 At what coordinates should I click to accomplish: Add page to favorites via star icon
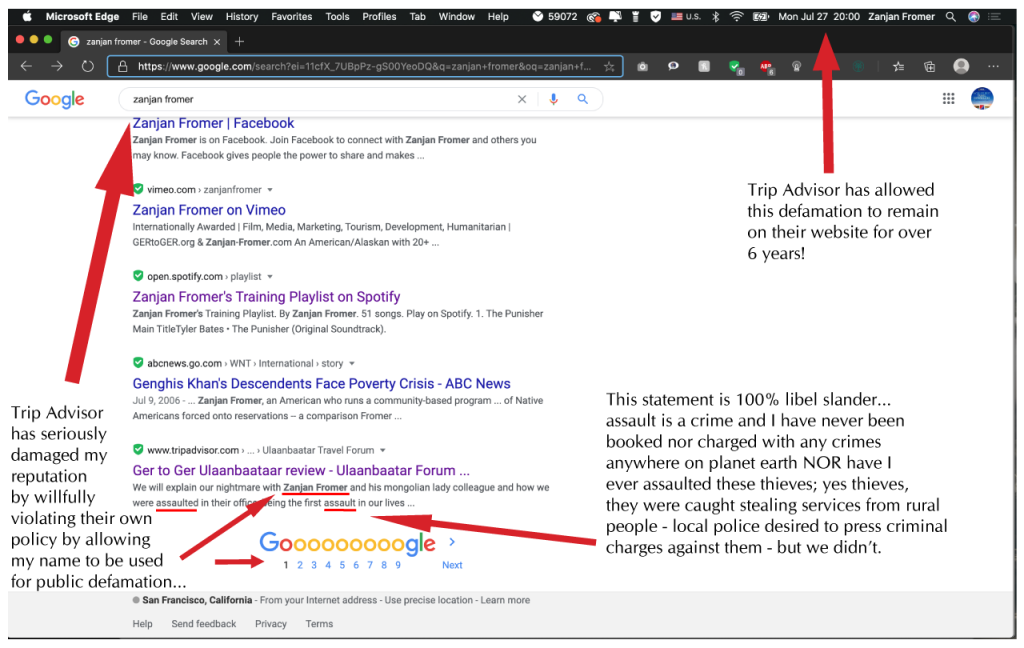tap(609, 66)
